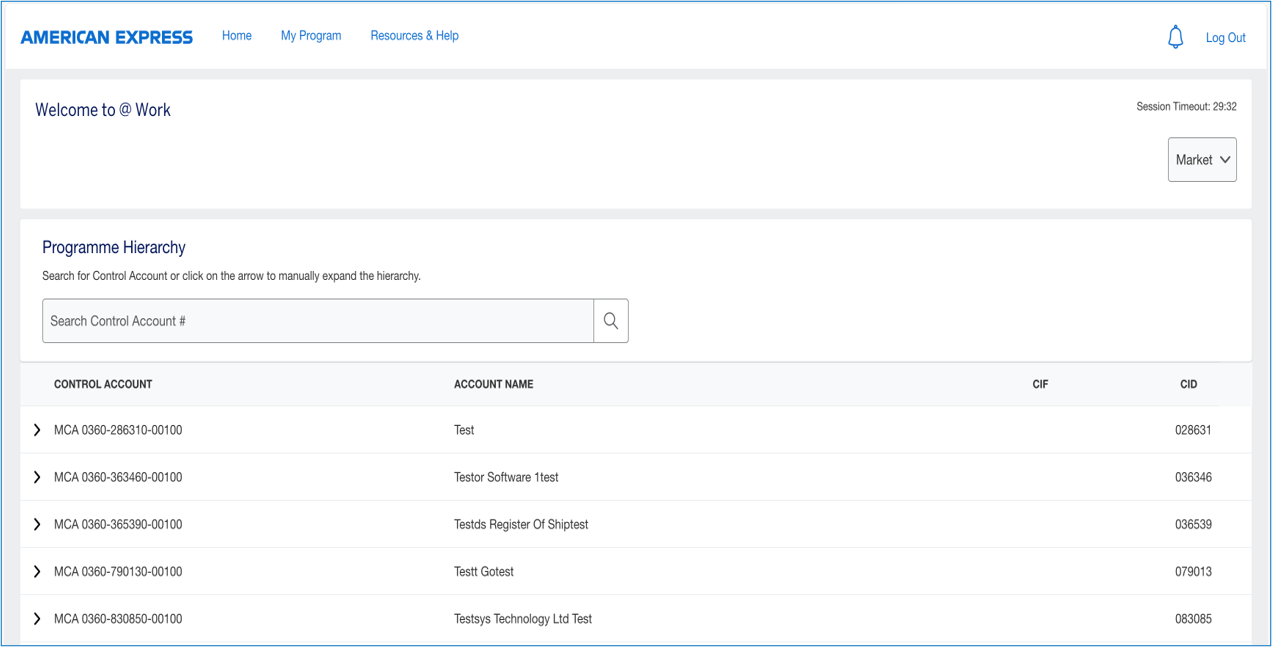Click the Log Out link
Image resolution: width=1272 pixels, height=647 pixels.
[x=1225, y=38]
